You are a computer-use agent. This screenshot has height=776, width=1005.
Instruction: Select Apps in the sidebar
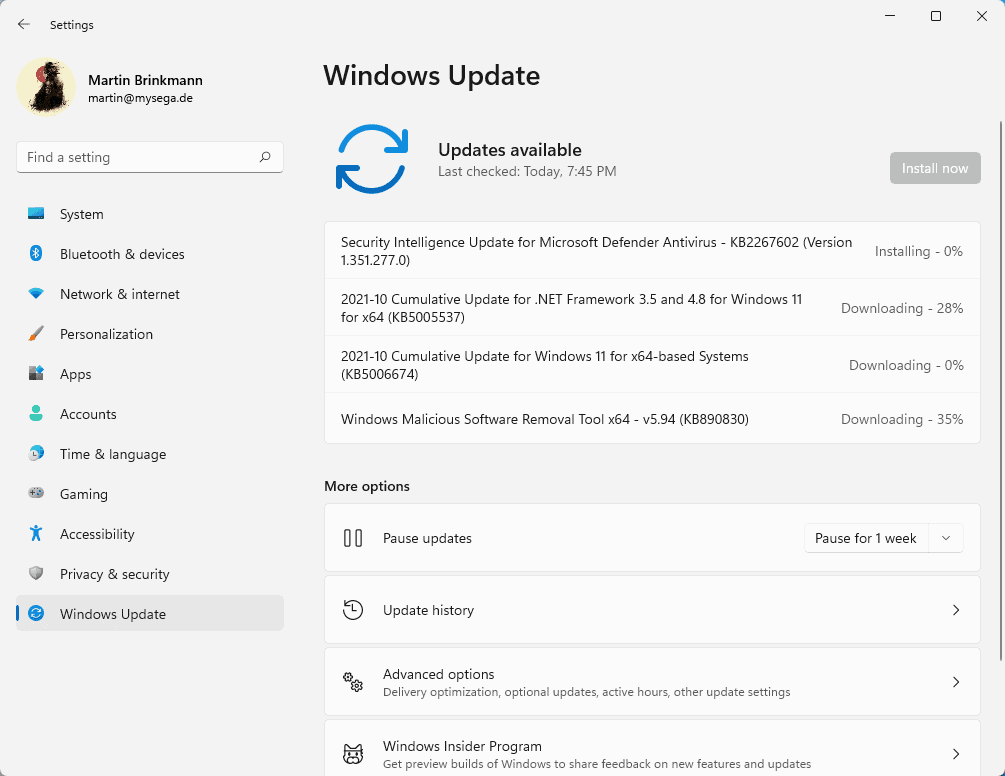coord(75,373)
